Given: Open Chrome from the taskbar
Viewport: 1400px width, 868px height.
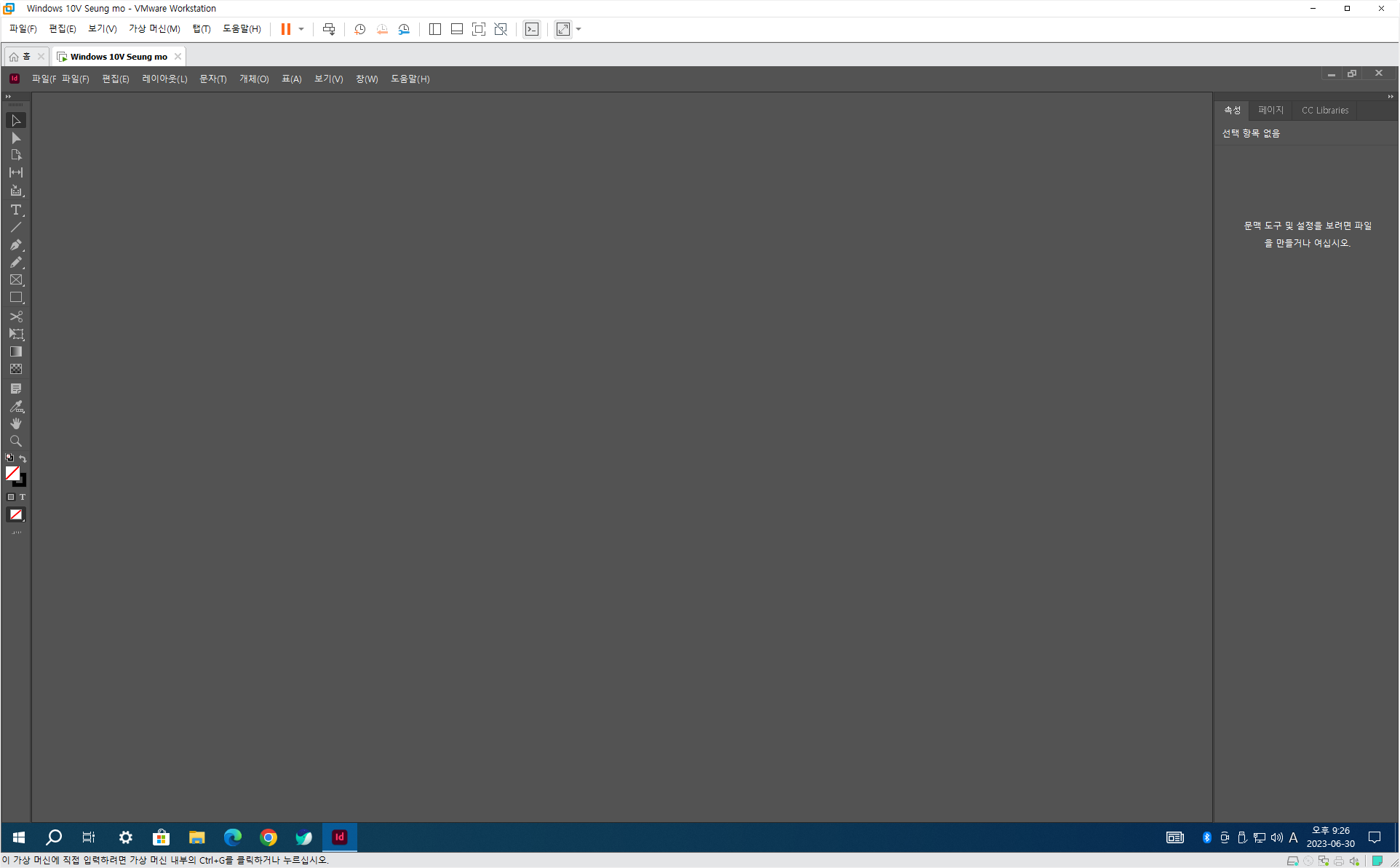Looking at the screenshot, I should click(269, 837).
